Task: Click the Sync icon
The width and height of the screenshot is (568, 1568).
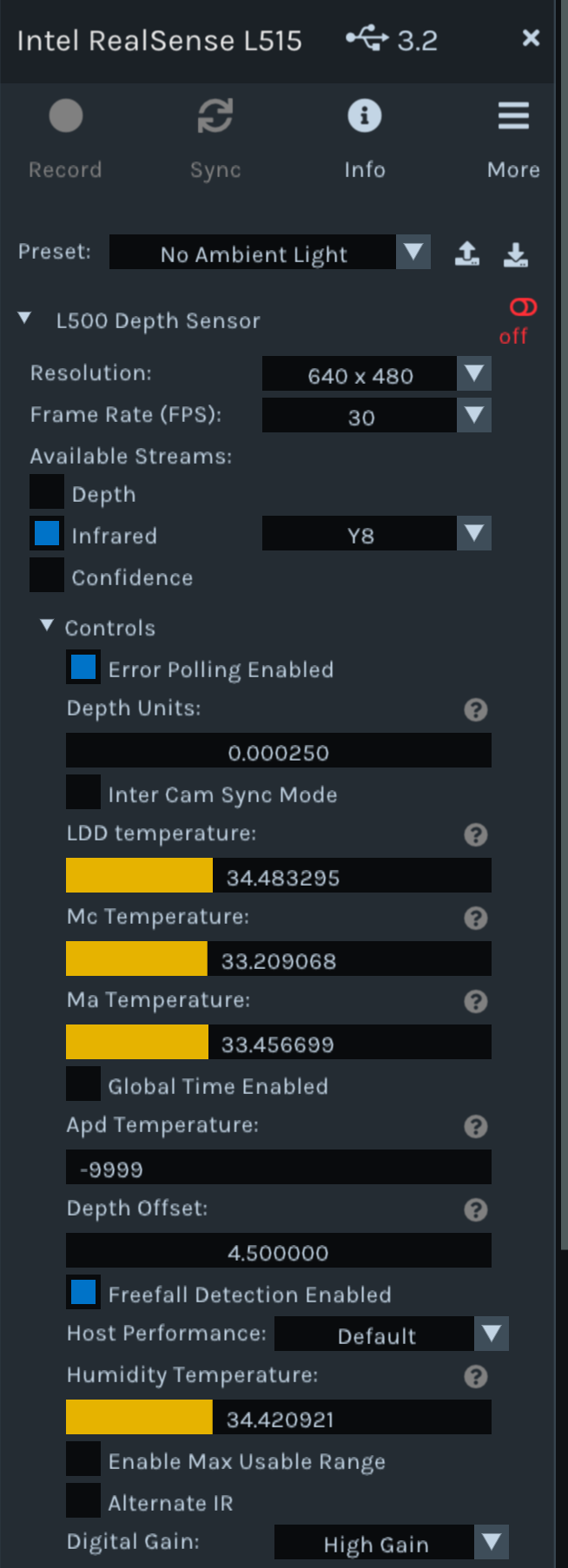Action: [x=215, y=114]
